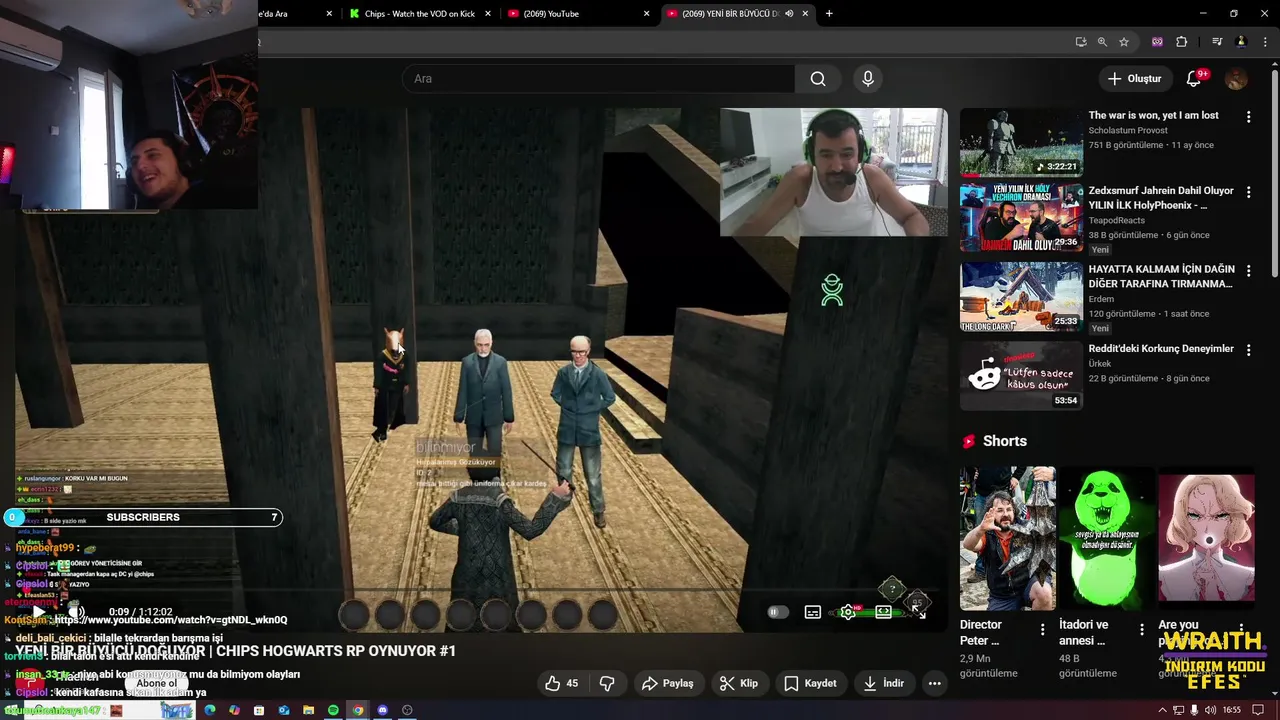Bookmark this page with star icon
Image resolution: width=1280 pixels, height=720 pixels.
(x=1124, y=42)
